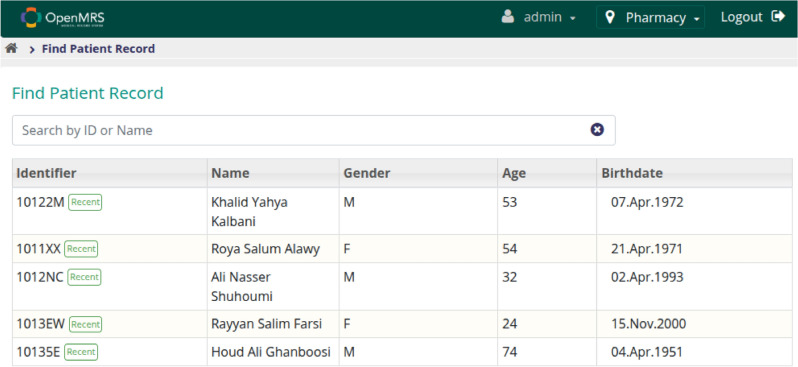Click the breadcrumb chevron separator
The height and width of the screenshot is (367, 798).
(x=32, y=49)
